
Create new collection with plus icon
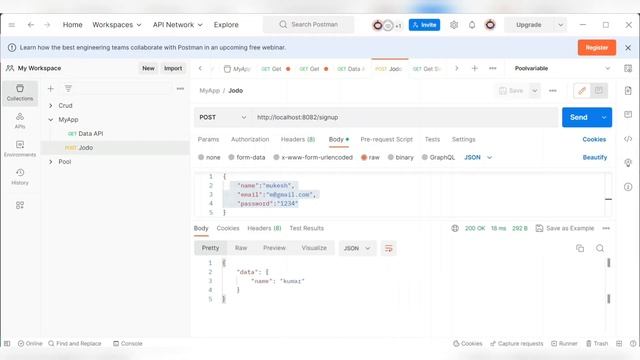[51, 89]
